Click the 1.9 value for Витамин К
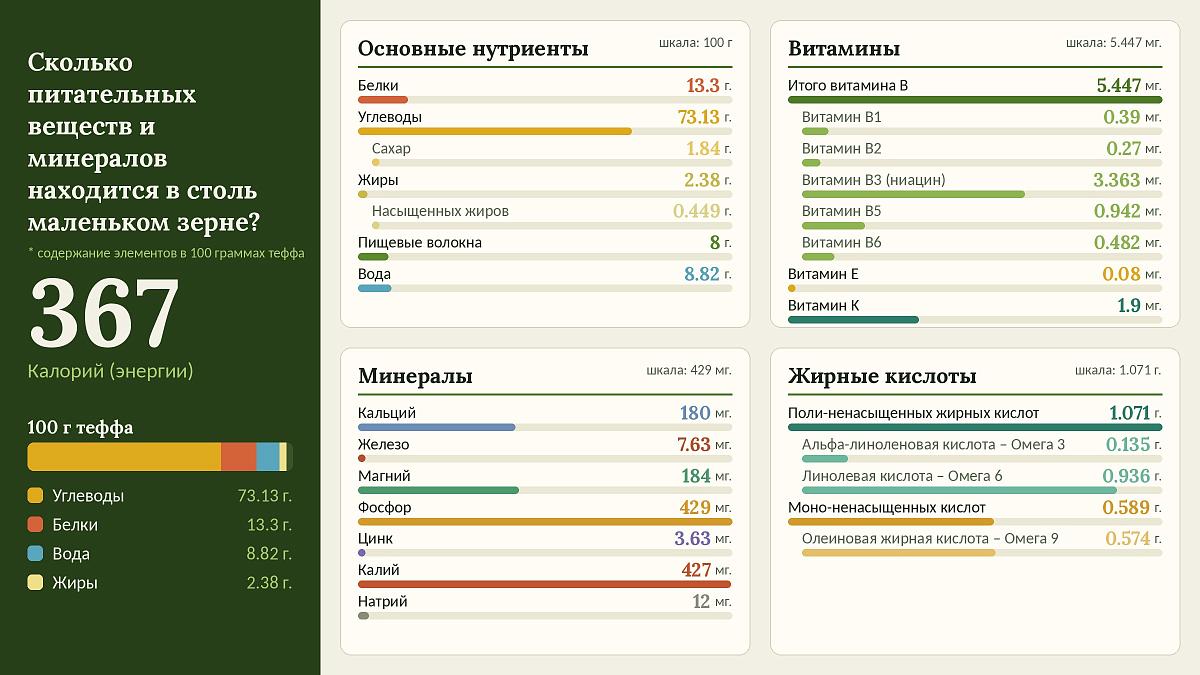The width and height of the screenshot is (1200, 675). coord(1130,306)
